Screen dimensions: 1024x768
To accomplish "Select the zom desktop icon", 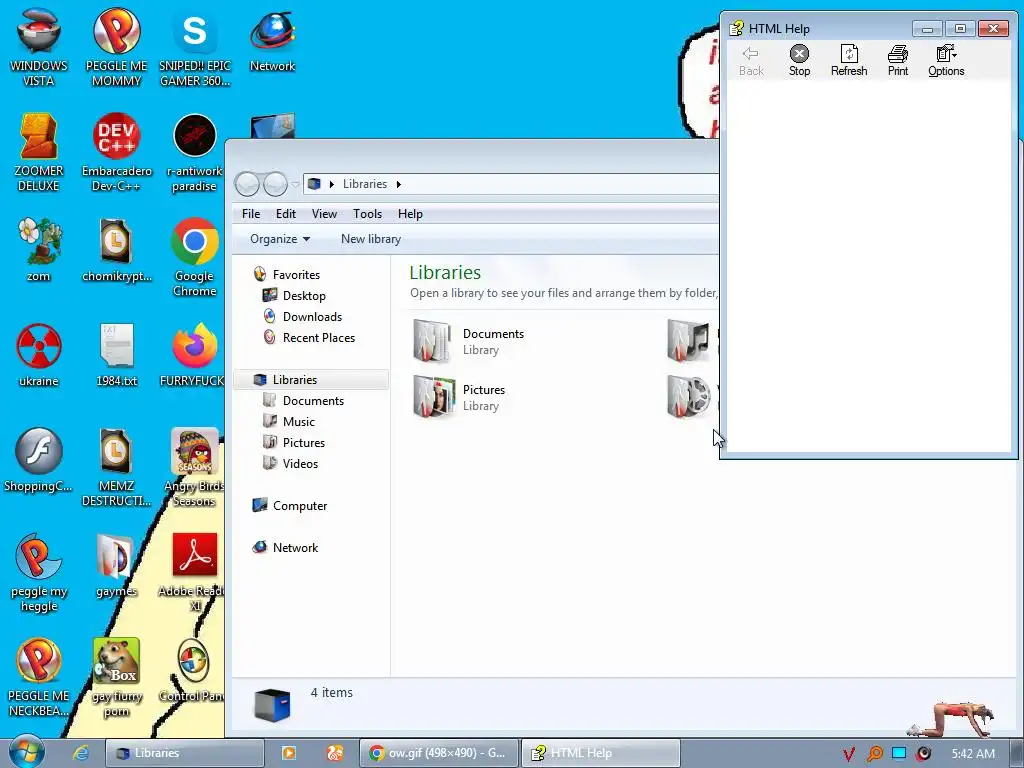I will click(x=39, y=249).
